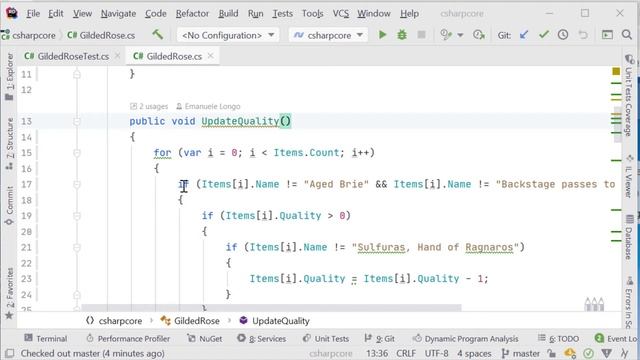Show Git history clock icon
Screen dimensions: 640x360
point(563,35)
